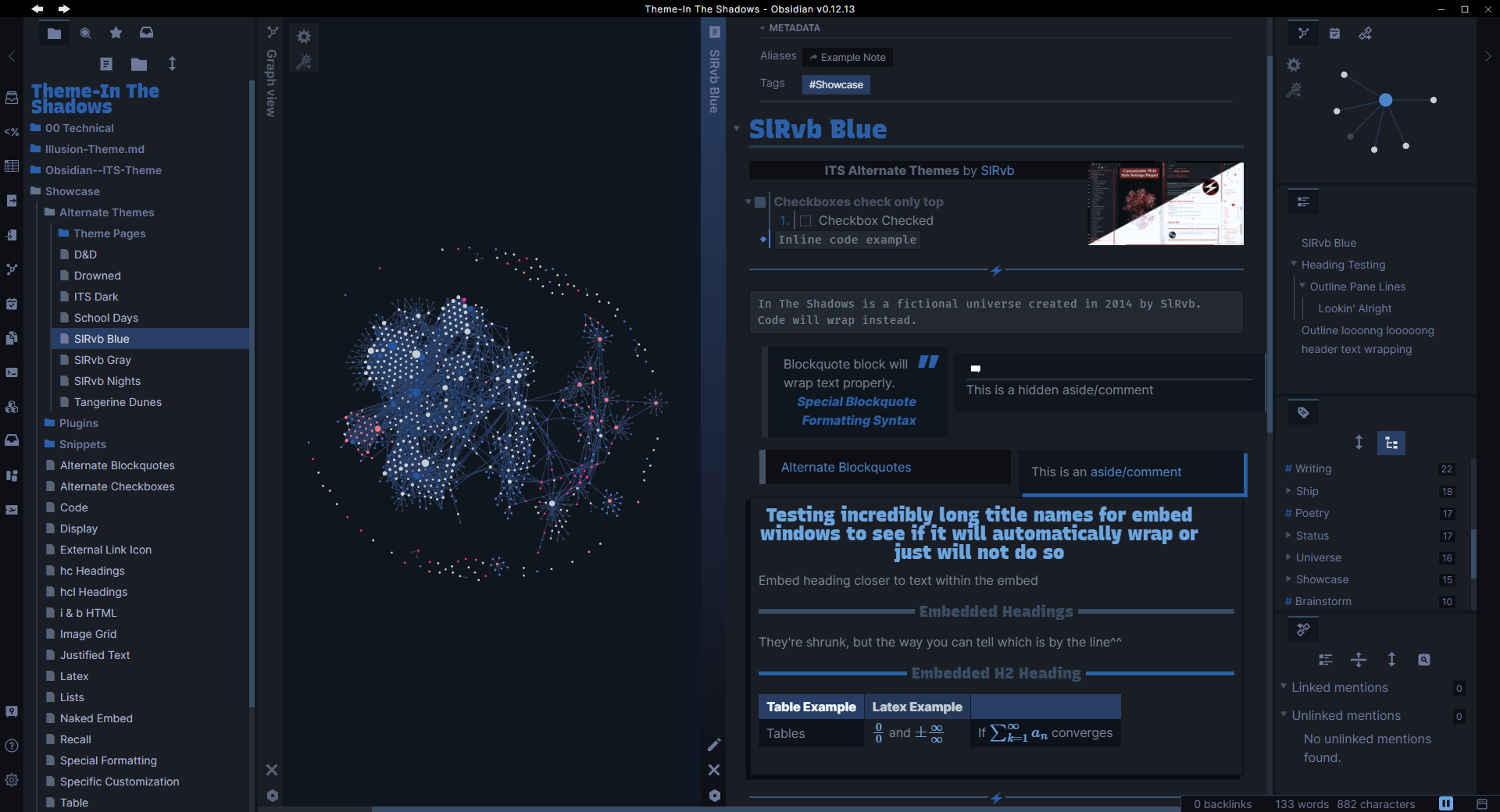Image resolution: width=1500 pixels, height=812 pixels.
Task: Close the Graph view pane
Action: (x=272, y=770)
